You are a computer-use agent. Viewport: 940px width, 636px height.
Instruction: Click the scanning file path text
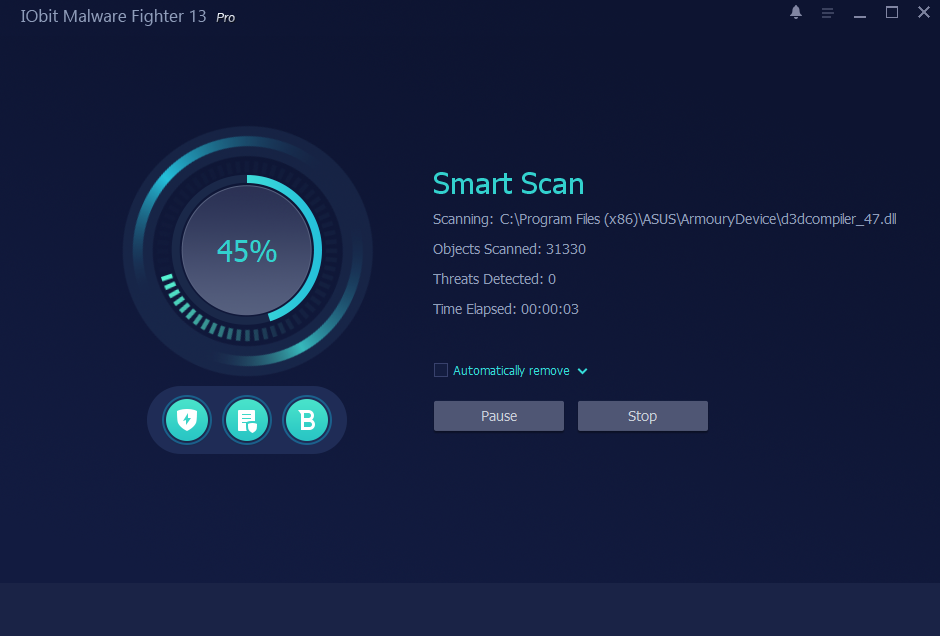click(697, 219)
